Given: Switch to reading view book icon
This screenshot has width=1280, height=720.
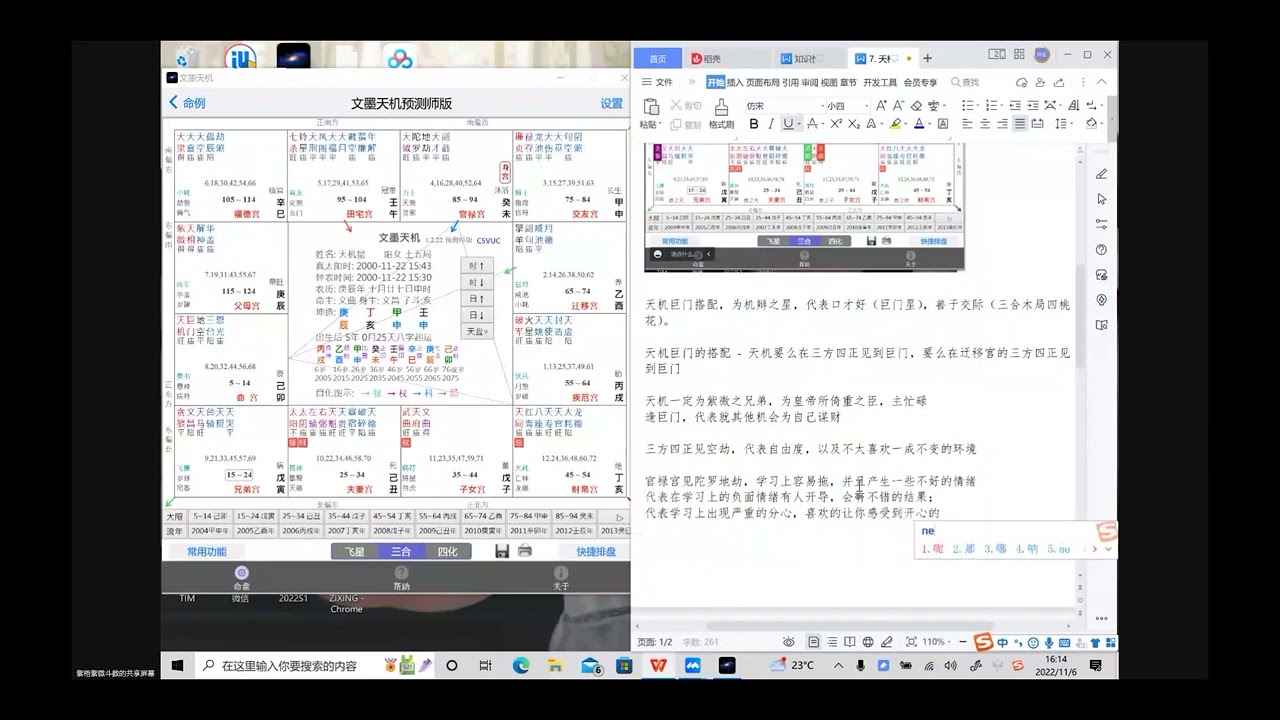Looking at the screenshot, I should [x=849, y=641].
